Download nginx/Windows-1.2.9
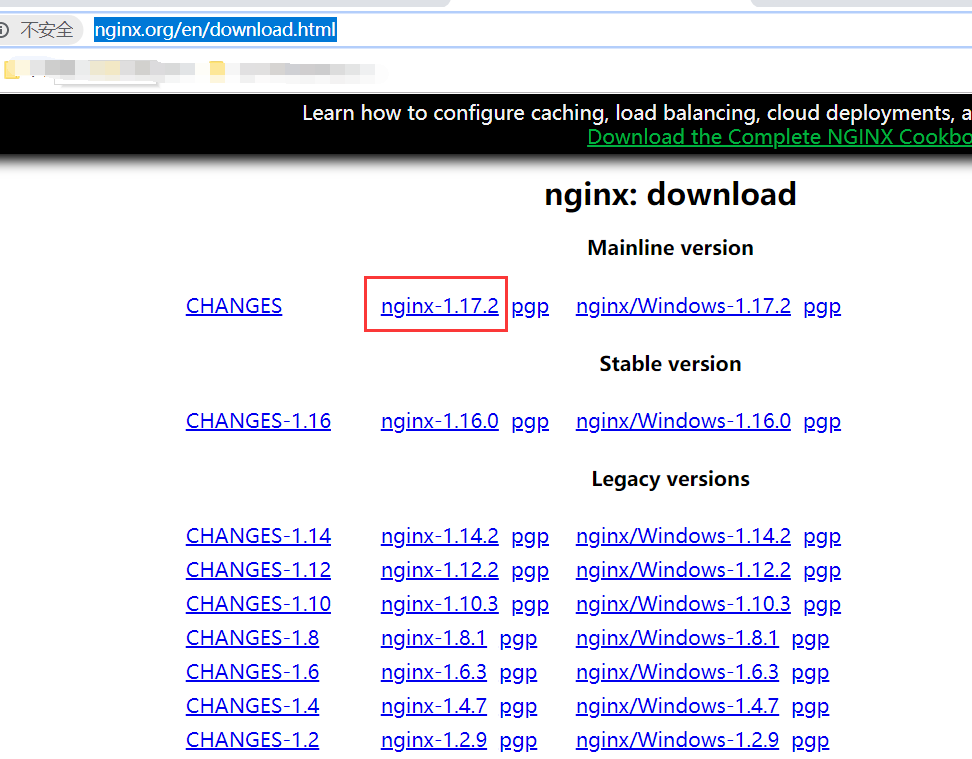Image resolution: width=972 pixels, height=759 pixels. (677, 741)
